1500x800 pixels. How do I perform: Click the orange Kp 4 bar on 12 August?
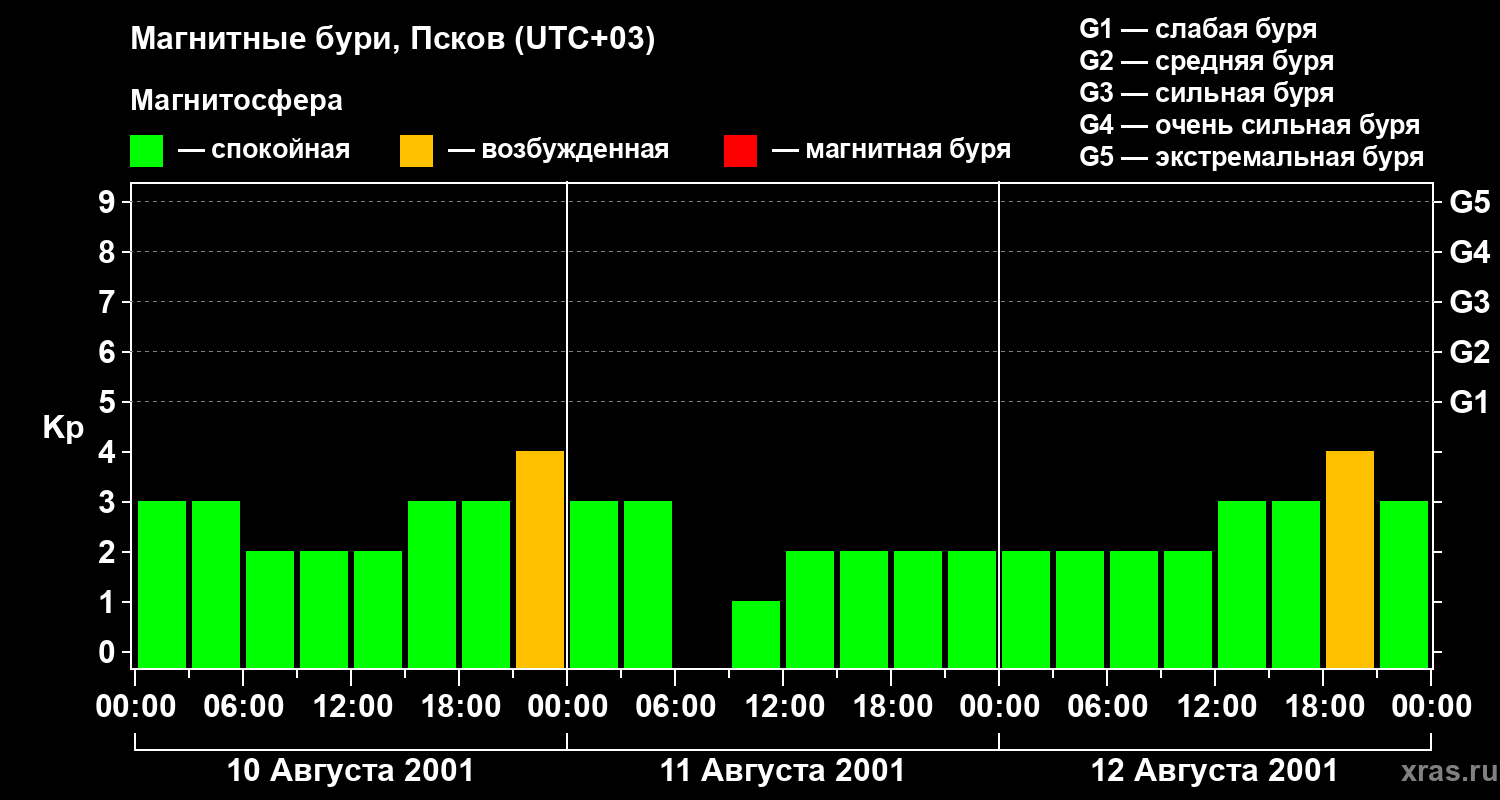[x=1350, y=560]
